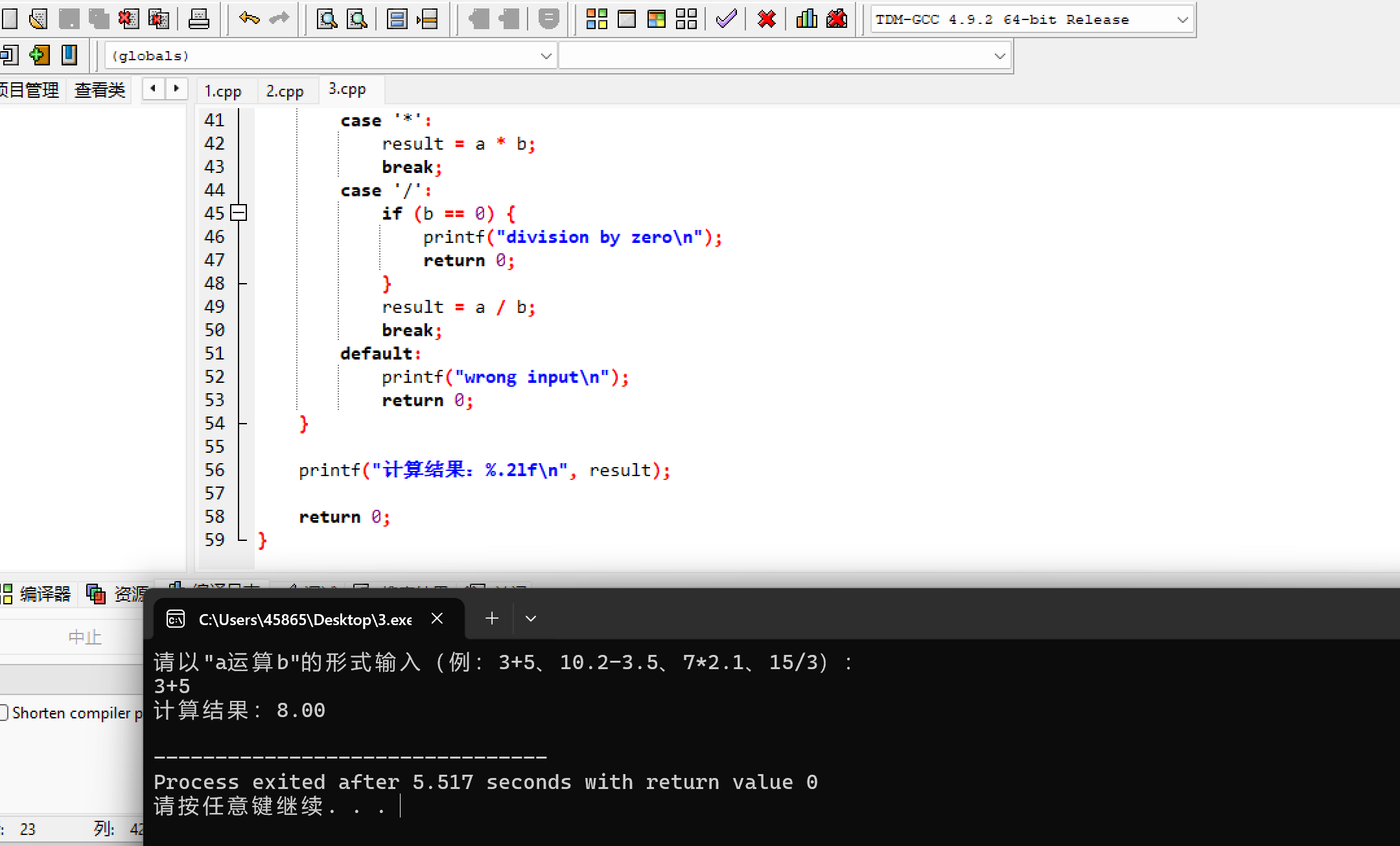Click the Rebuild All grid icon

[x=686, y=19]
